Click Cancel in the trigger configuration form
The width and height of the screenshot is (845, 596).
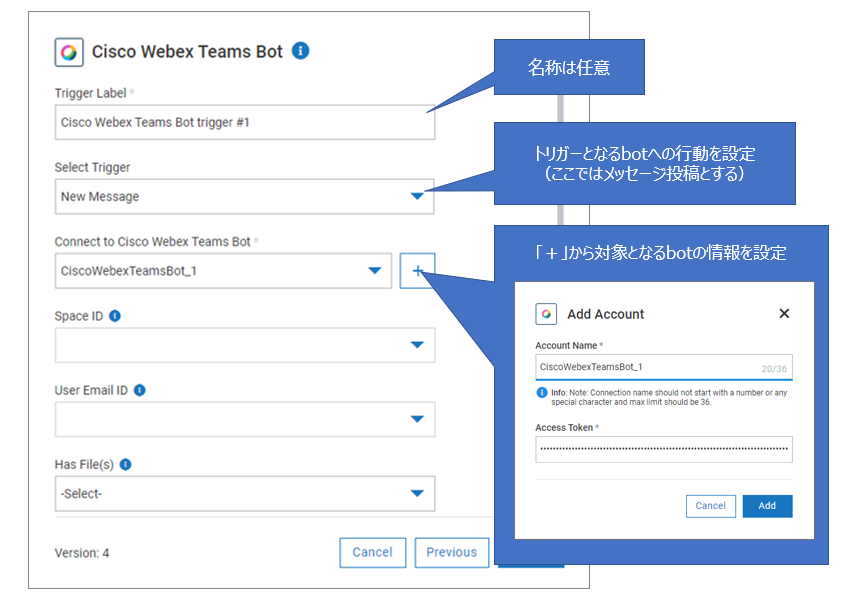(372, 552)
